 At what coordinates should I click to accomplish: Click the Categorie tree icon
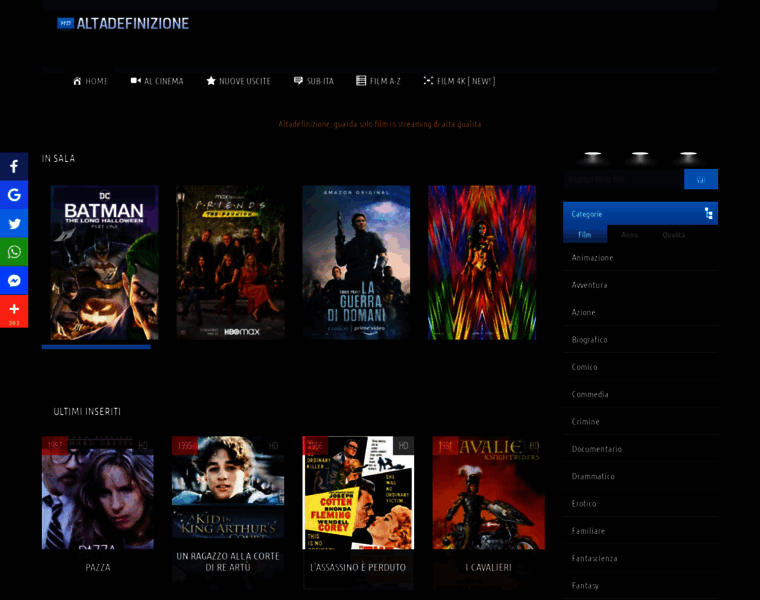coord(708,214)
